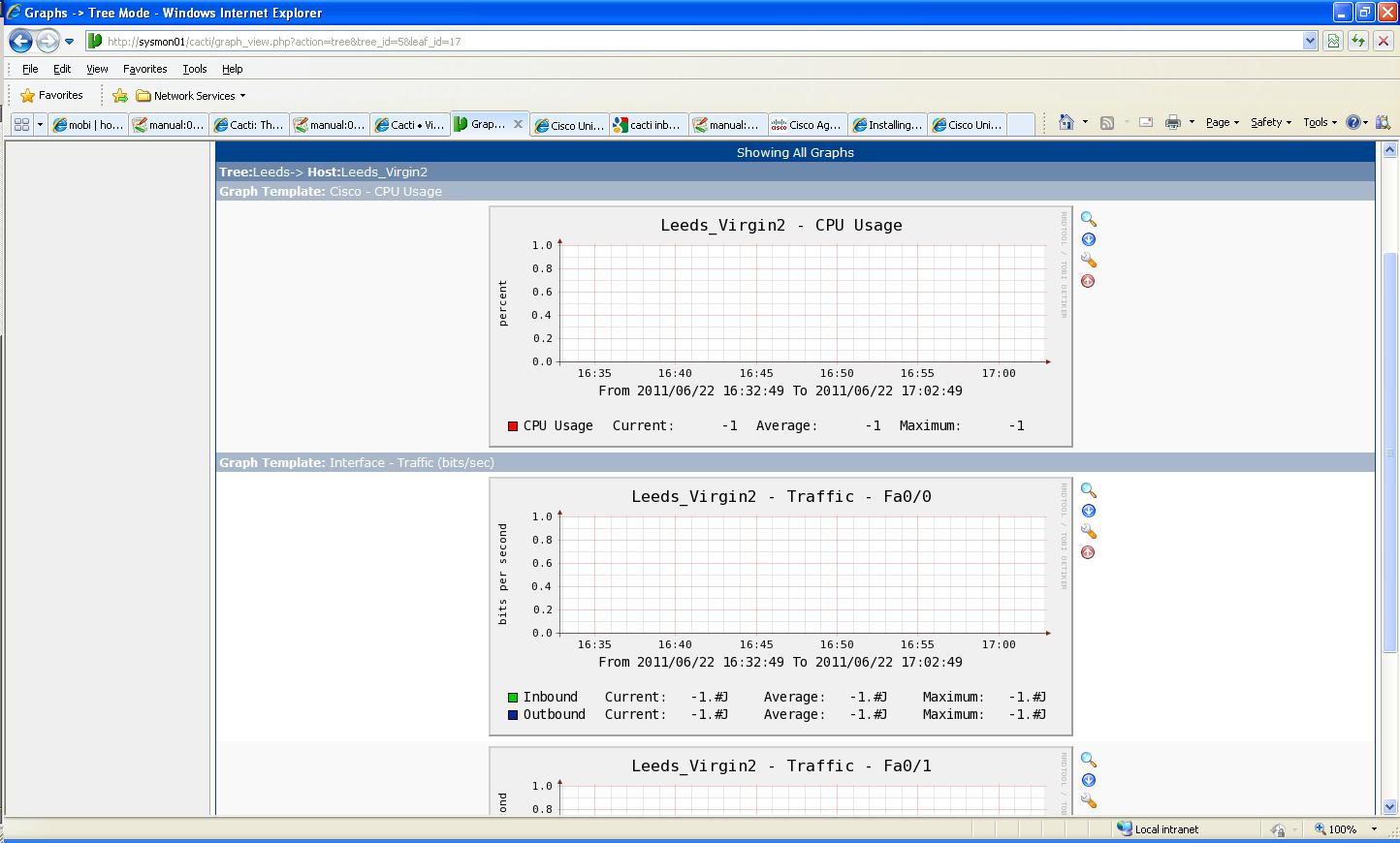Go forward using the browser Forward arrow
The image size is (1400, 843).
point(48,41)
